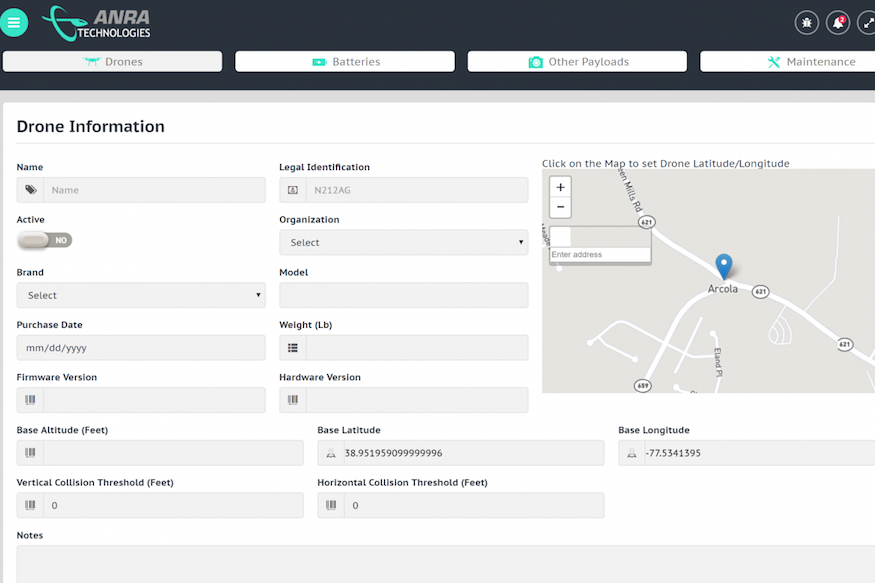Image resolution: width=875 pixels, height=583 pixels.
Task: Switch to the Drones tab
Action: point(112,62)
